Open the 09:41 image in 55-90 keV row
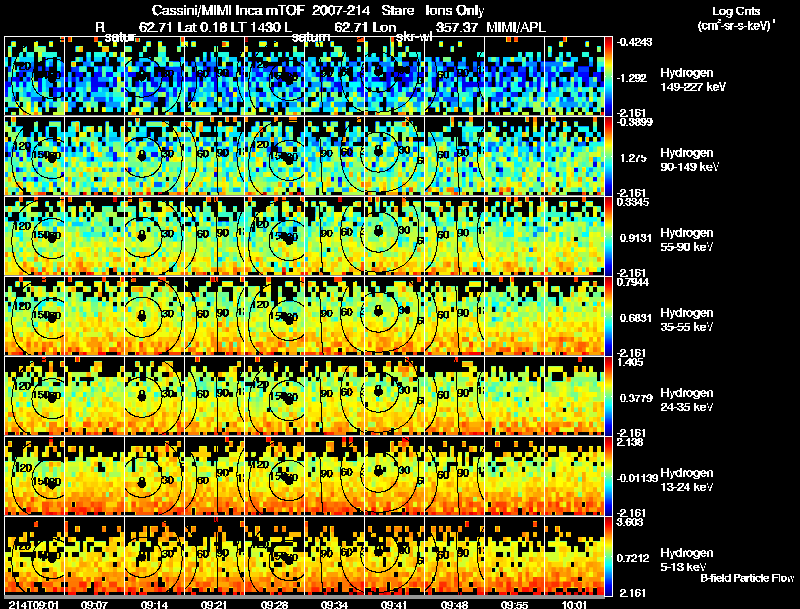The image size is (800, 609). pos(394,236)
